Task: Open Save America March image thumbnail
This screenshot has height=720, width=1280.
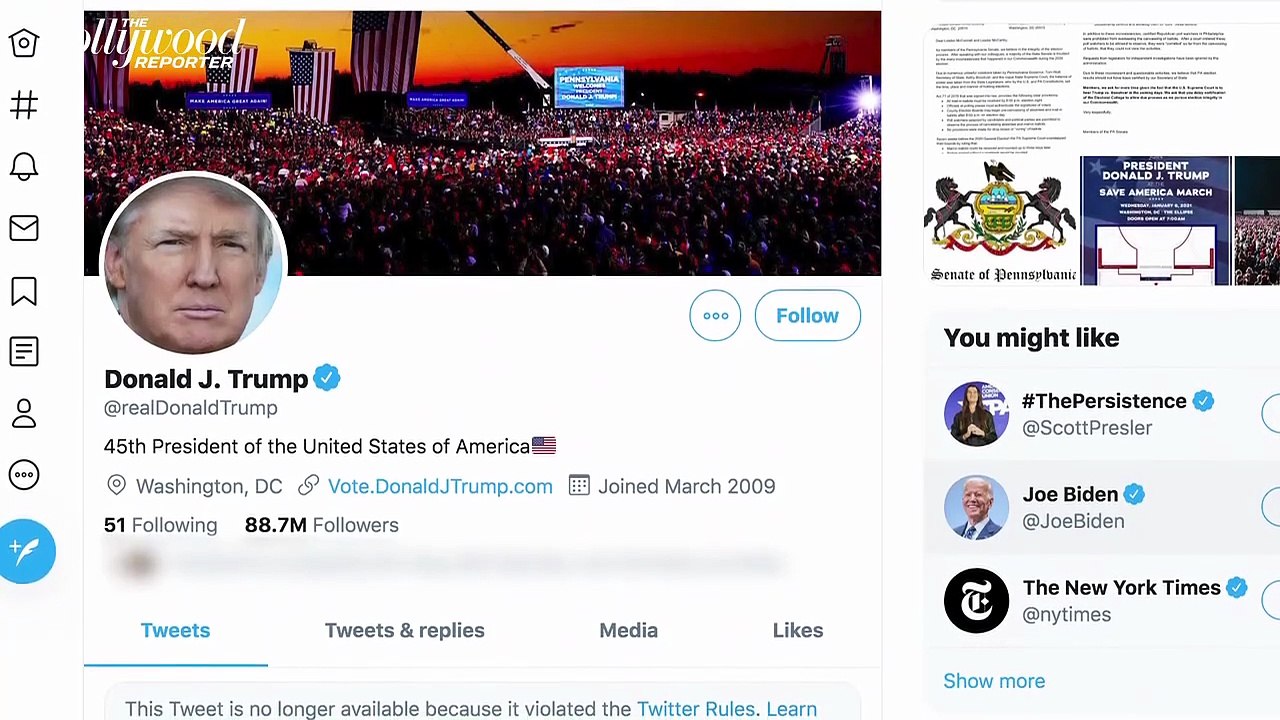Action: click(1155, 221)
